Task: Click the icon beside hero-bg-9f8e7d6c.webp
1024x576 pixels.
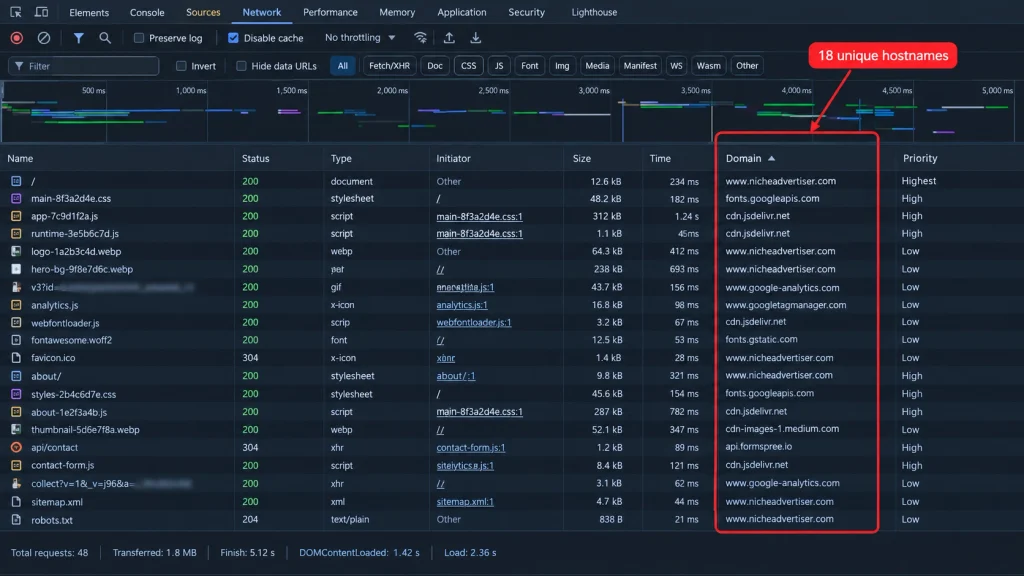Action: coord(16,269)
